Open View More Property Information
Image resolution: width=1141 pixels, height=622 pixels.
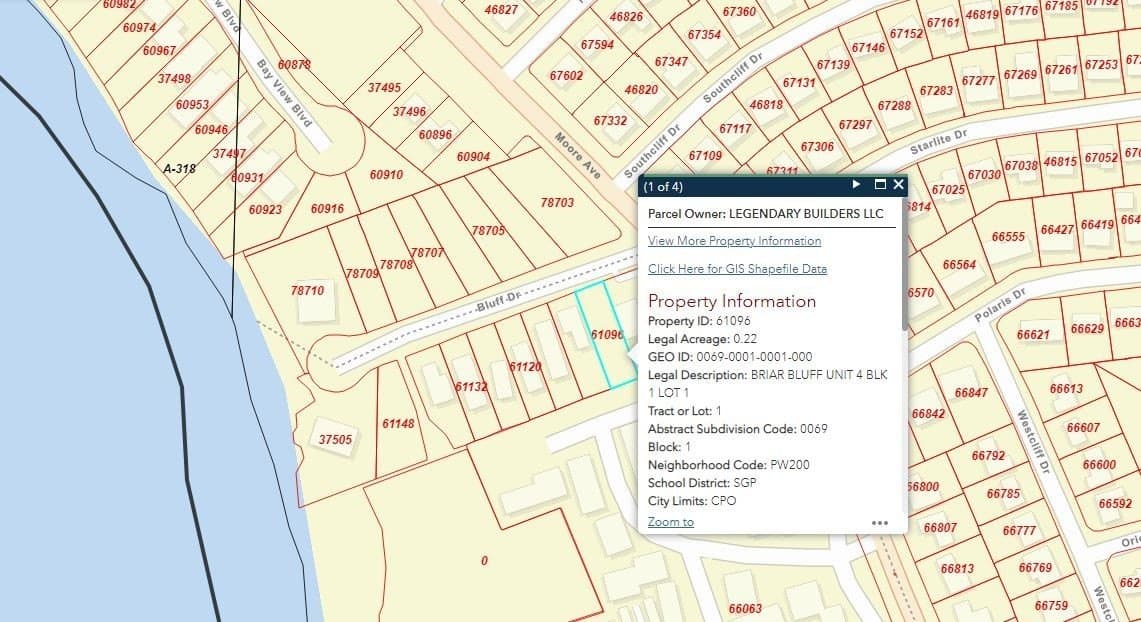pos(734,241)
